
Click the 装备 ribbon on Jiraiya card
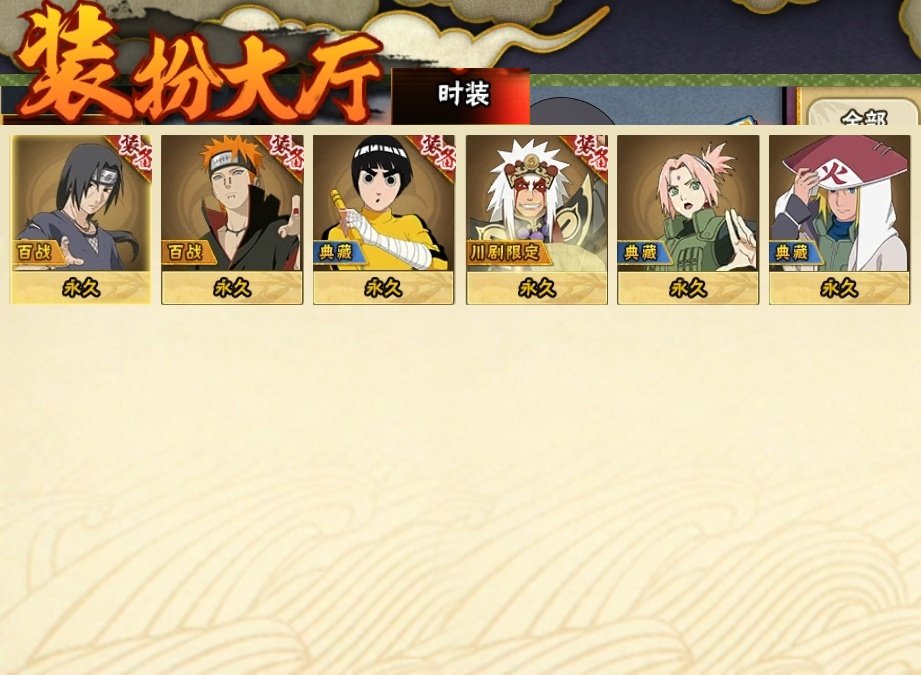pos(588,154)
